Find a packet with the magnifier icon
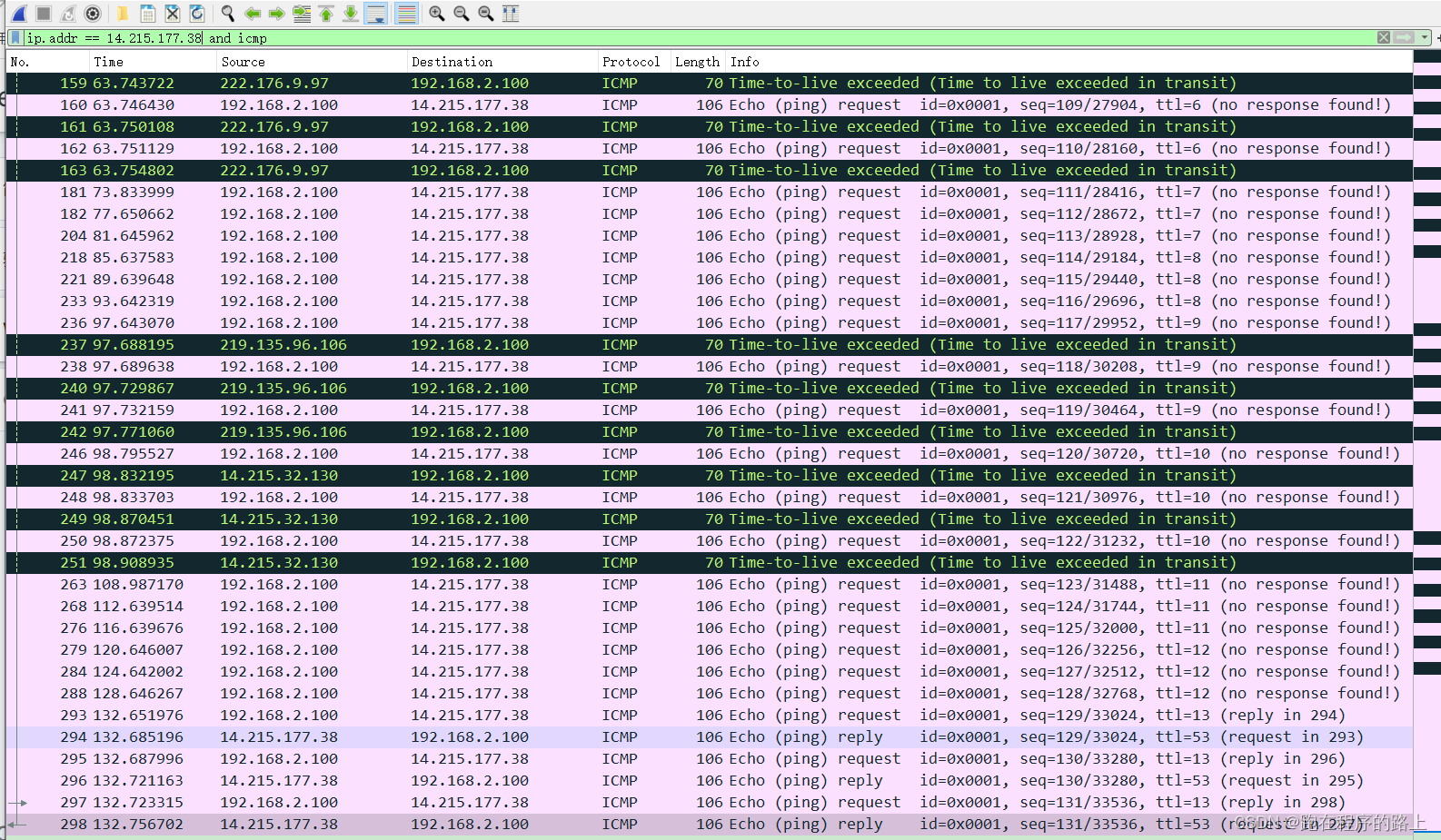The image size is (1441, 840). pyautogui.click(x=227, y=14)
